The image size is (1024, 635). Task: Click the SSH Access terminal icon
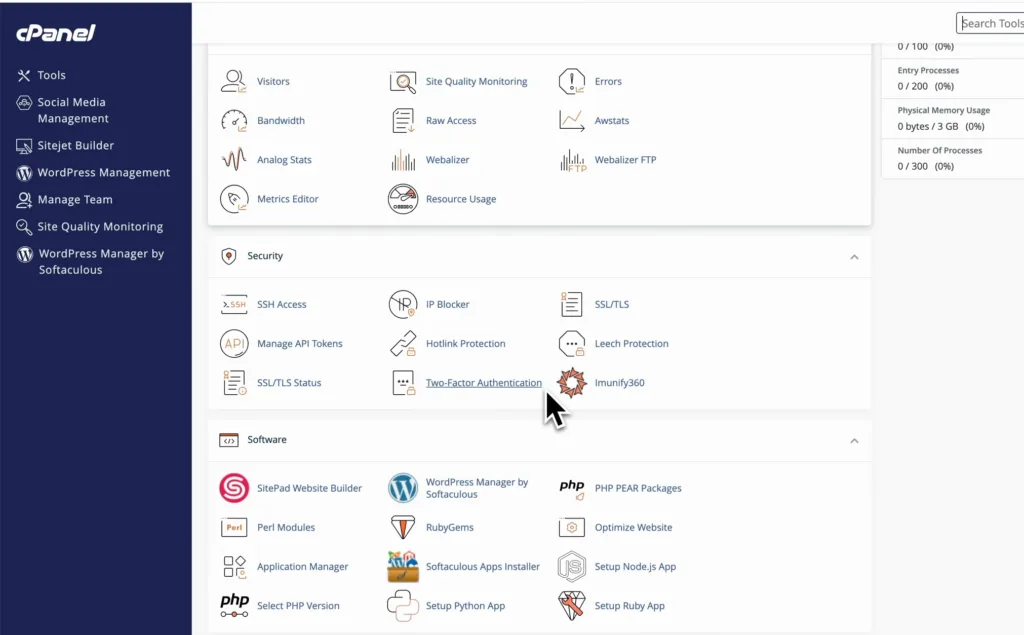click(234, 304)
